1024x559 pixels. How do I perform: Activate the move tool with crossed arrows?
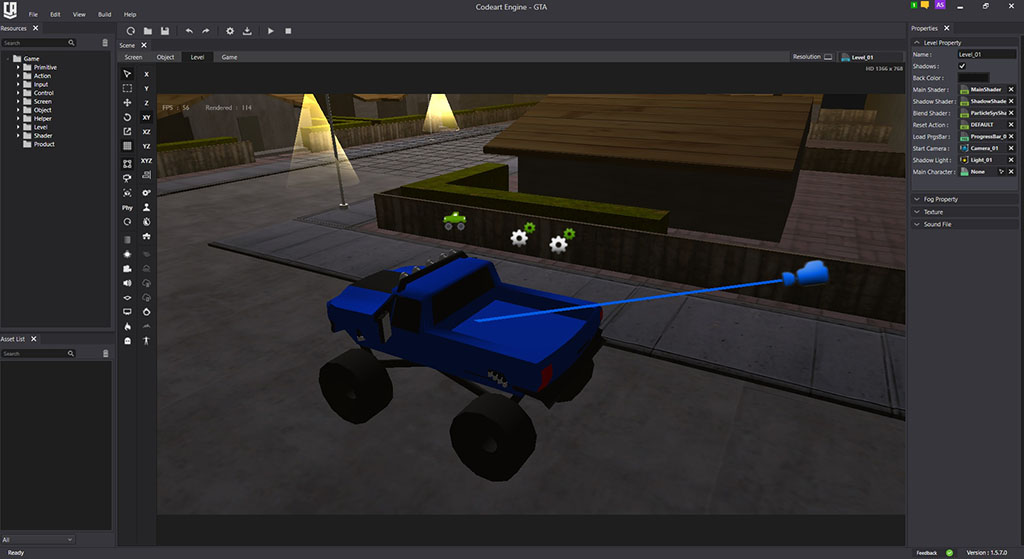click(x=127, y=103)
